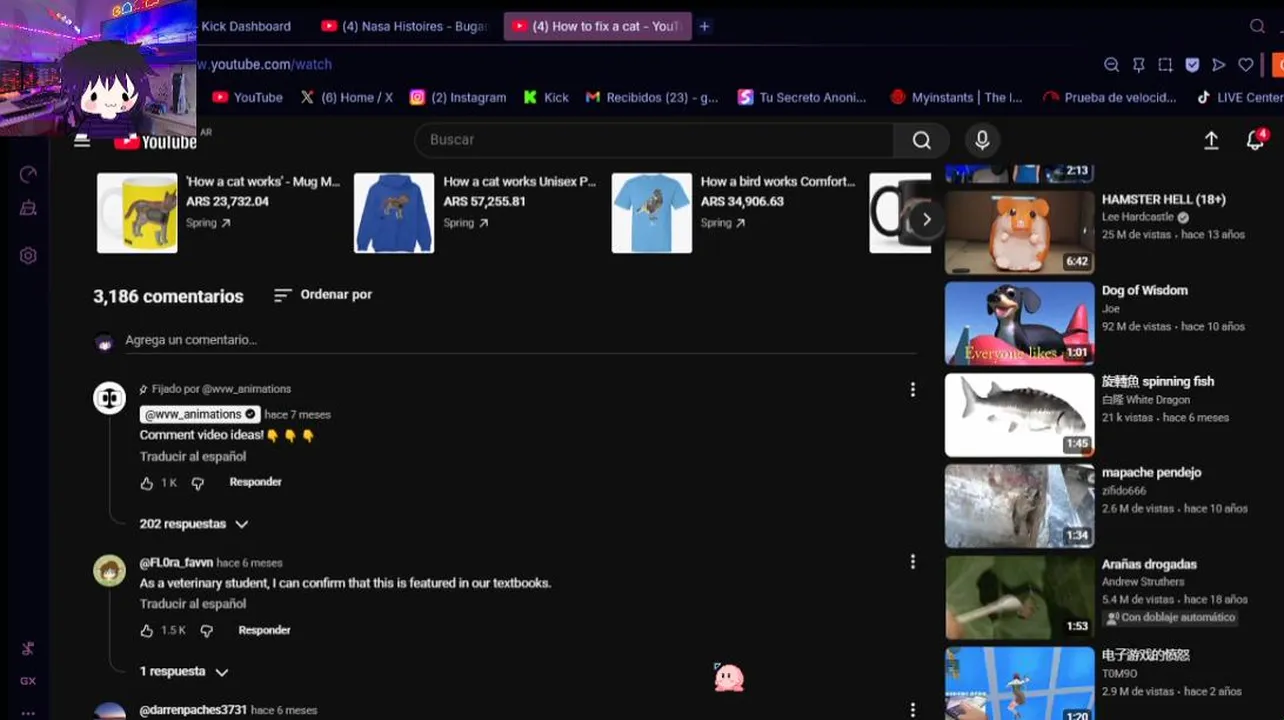
Task: Play spinning fish video
Action: [x=1020, y=414]
